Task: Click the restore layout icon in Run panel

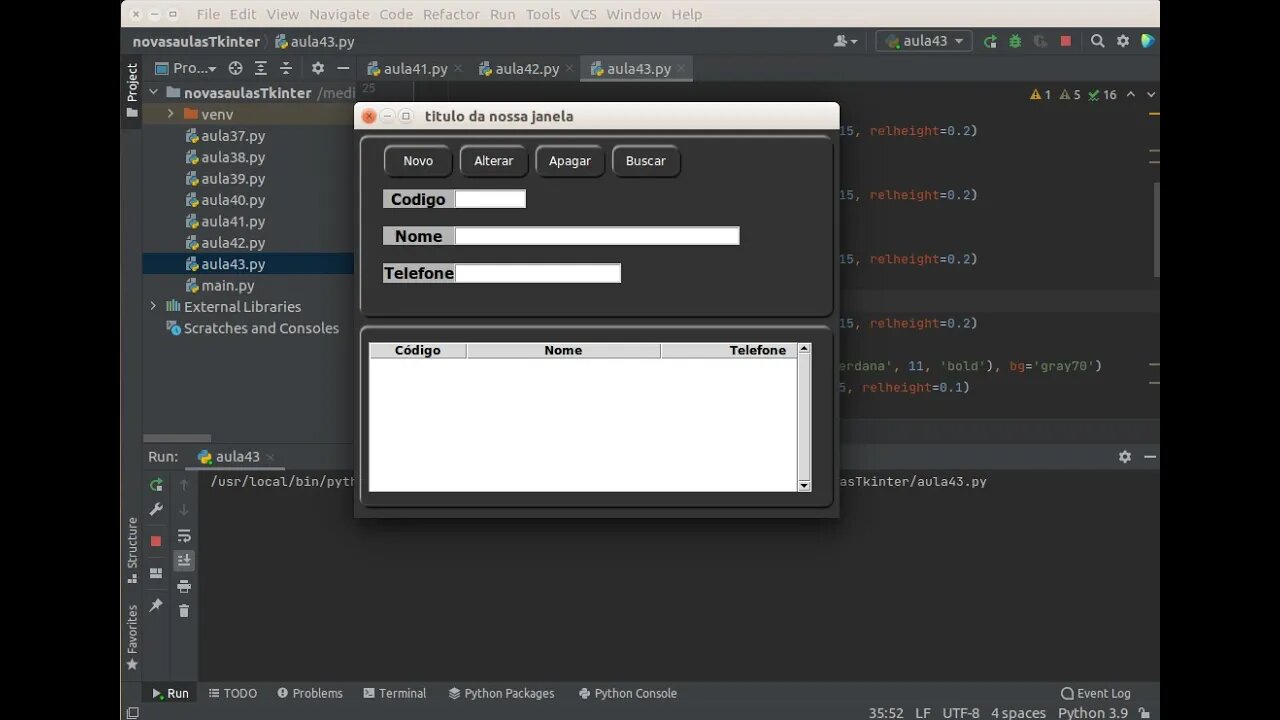Action: click(156, 573)
